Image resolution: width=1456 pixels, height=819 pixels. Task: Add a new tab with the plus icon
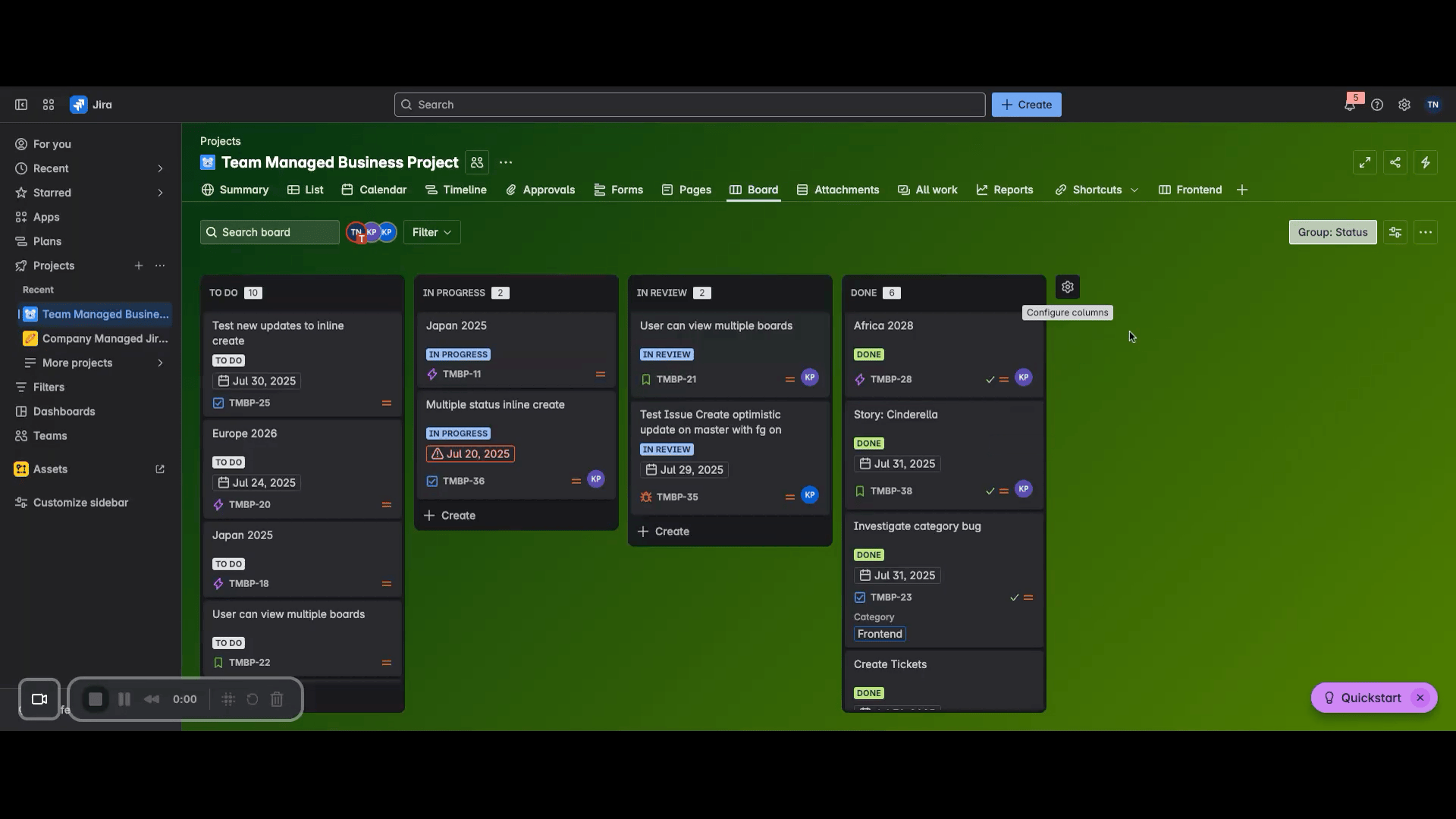pyautogui.click(x=1242, y=190)
